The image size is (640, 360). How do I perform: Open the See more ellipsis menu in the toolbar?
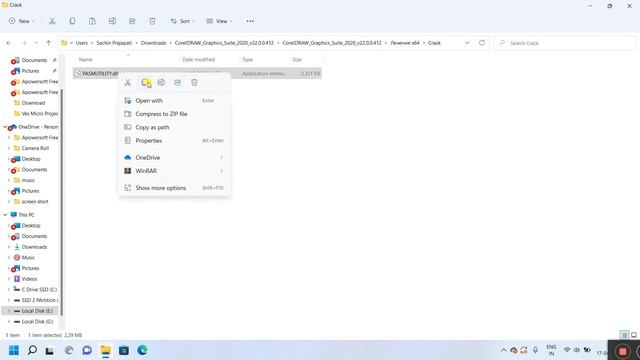tap(250, 21)
